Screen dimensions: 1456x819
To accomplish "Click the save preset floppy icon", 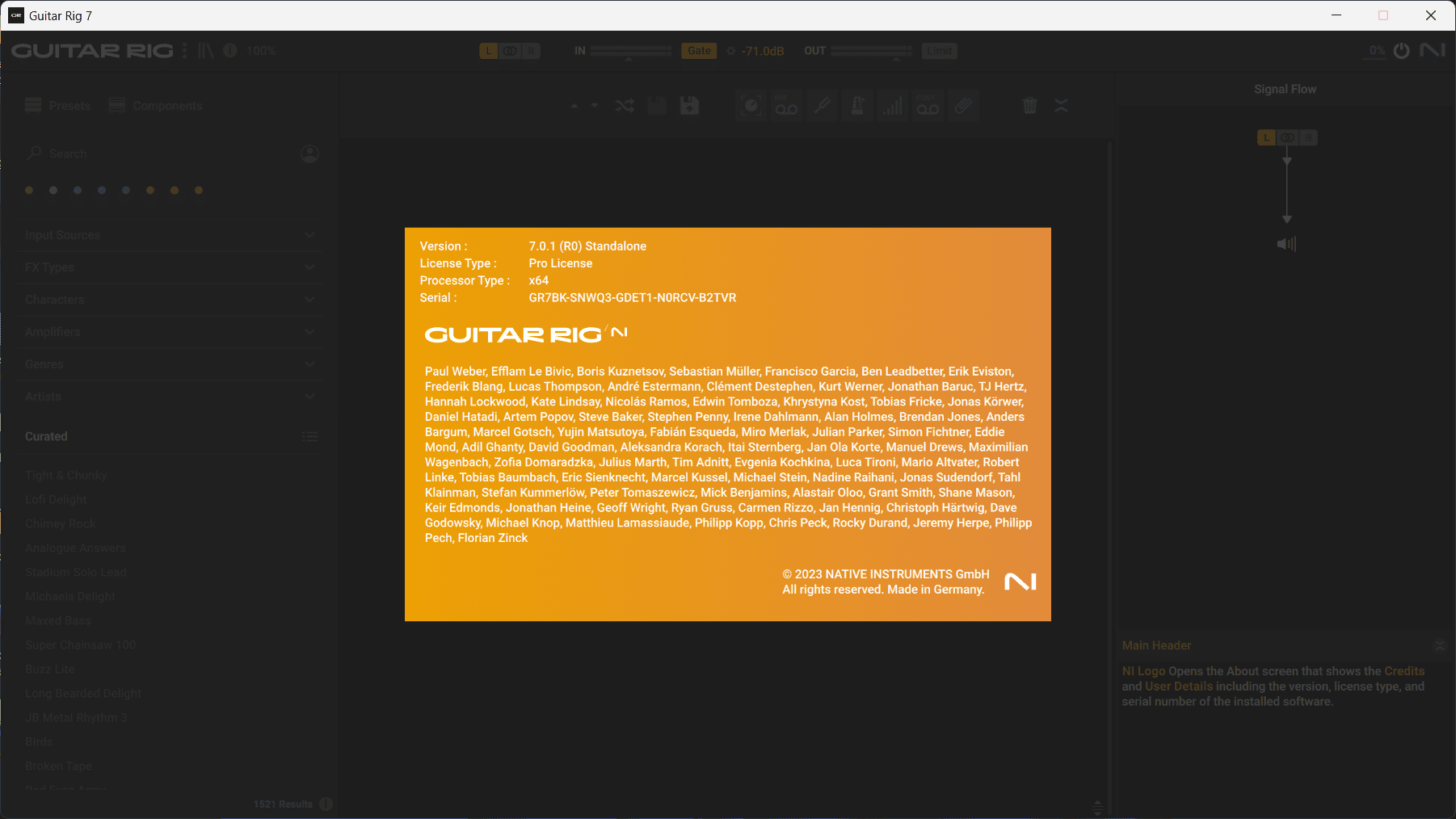I will 657,106.
